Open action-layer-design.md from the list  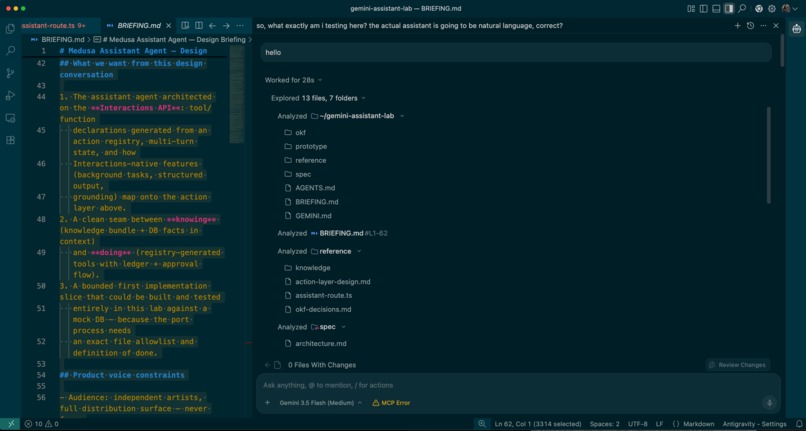(327, 281)
